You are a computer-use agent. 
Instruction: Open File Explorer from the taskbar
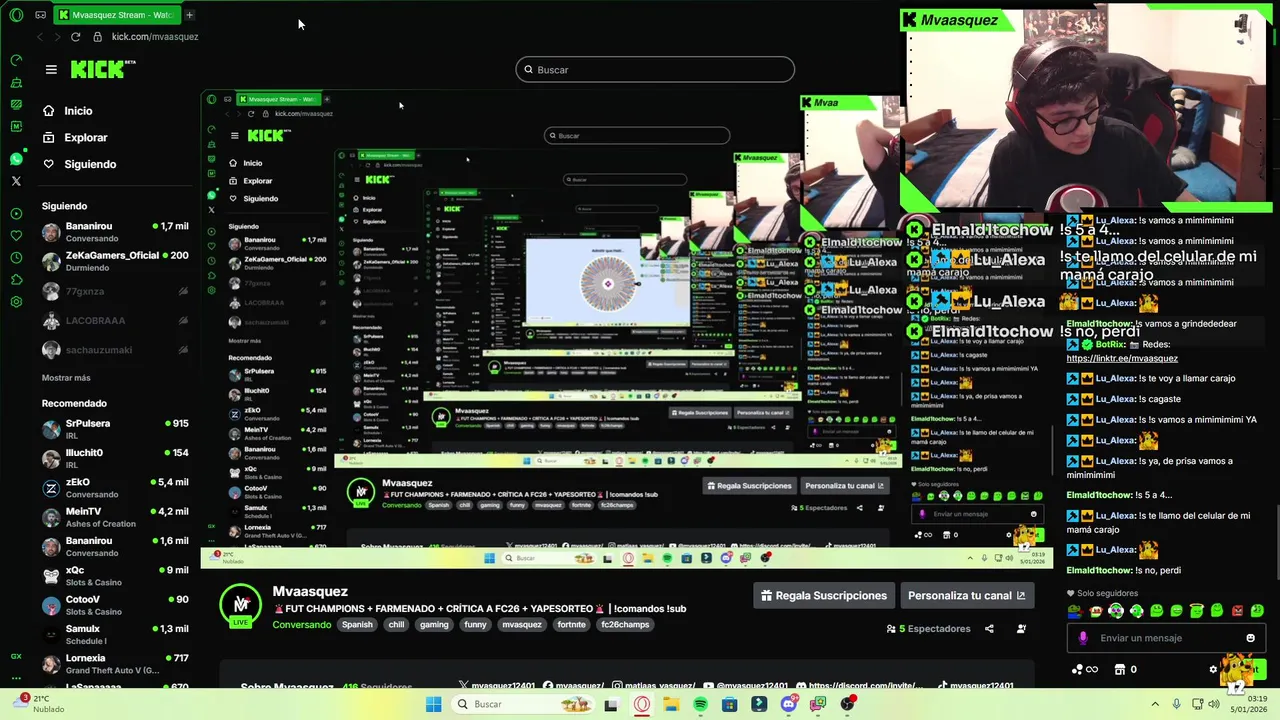[x=671, y=704]
